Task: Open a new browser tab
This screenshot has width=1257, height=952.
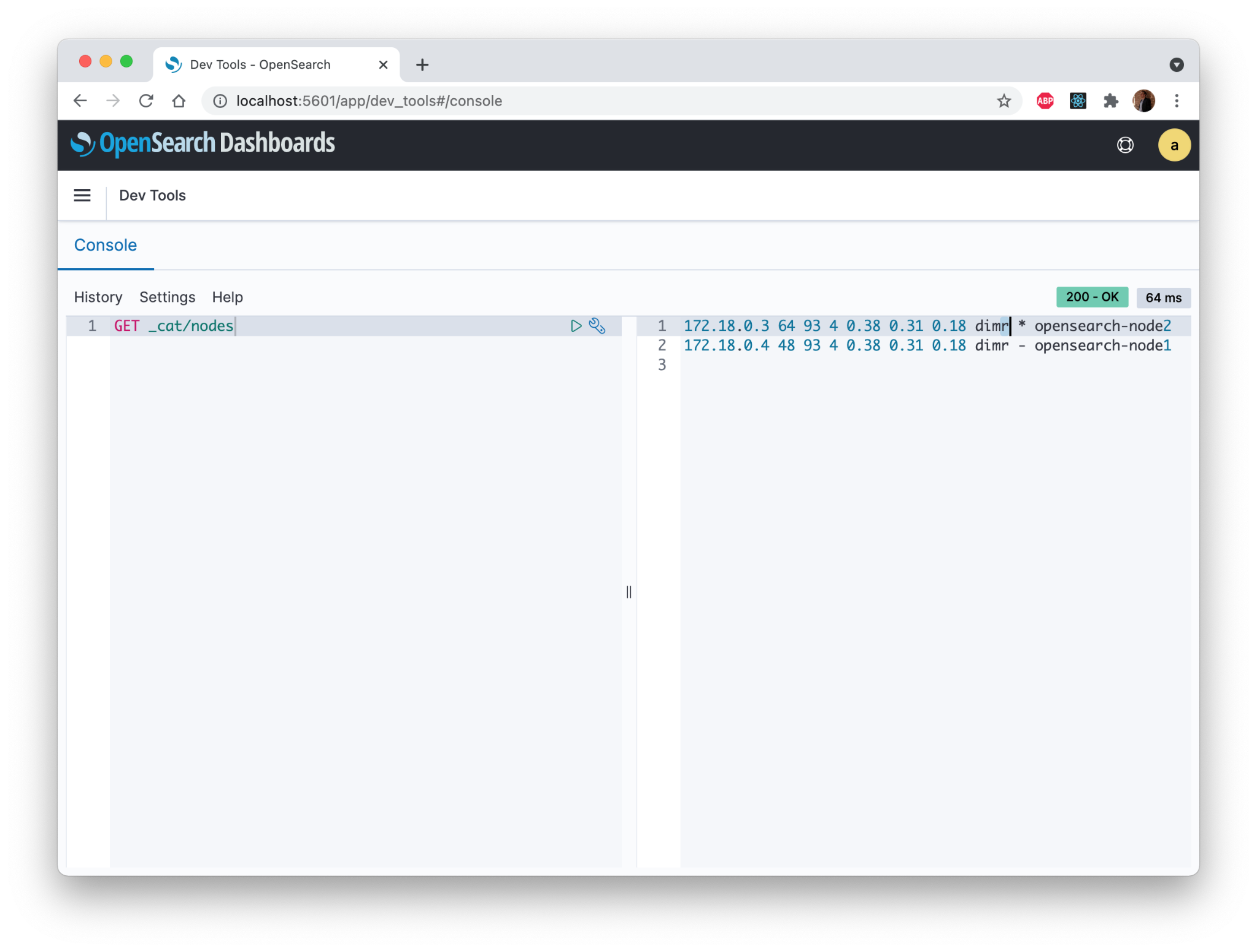Action: 422,64
